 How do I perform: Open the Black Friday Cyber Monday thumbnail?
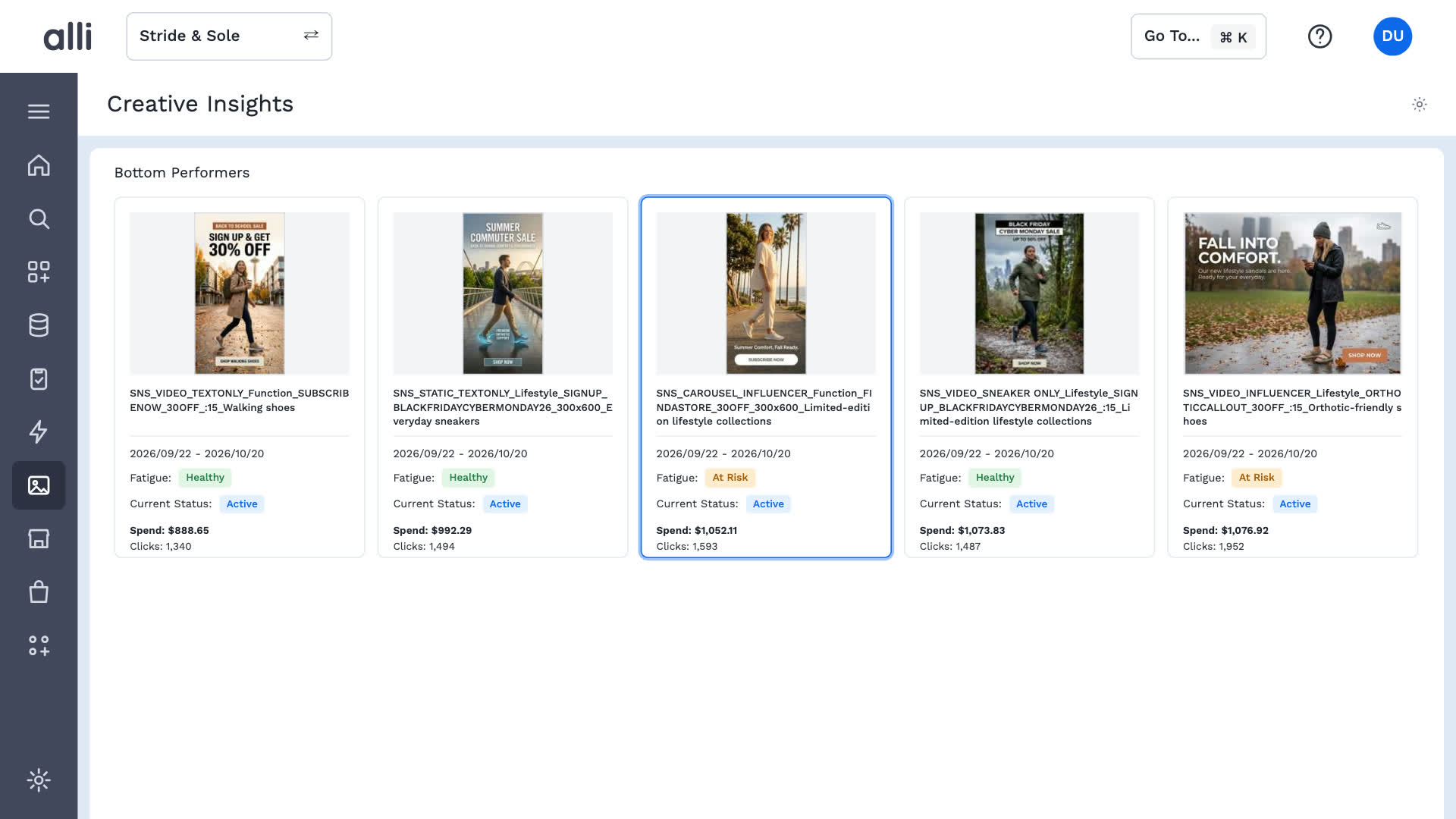1029,293
